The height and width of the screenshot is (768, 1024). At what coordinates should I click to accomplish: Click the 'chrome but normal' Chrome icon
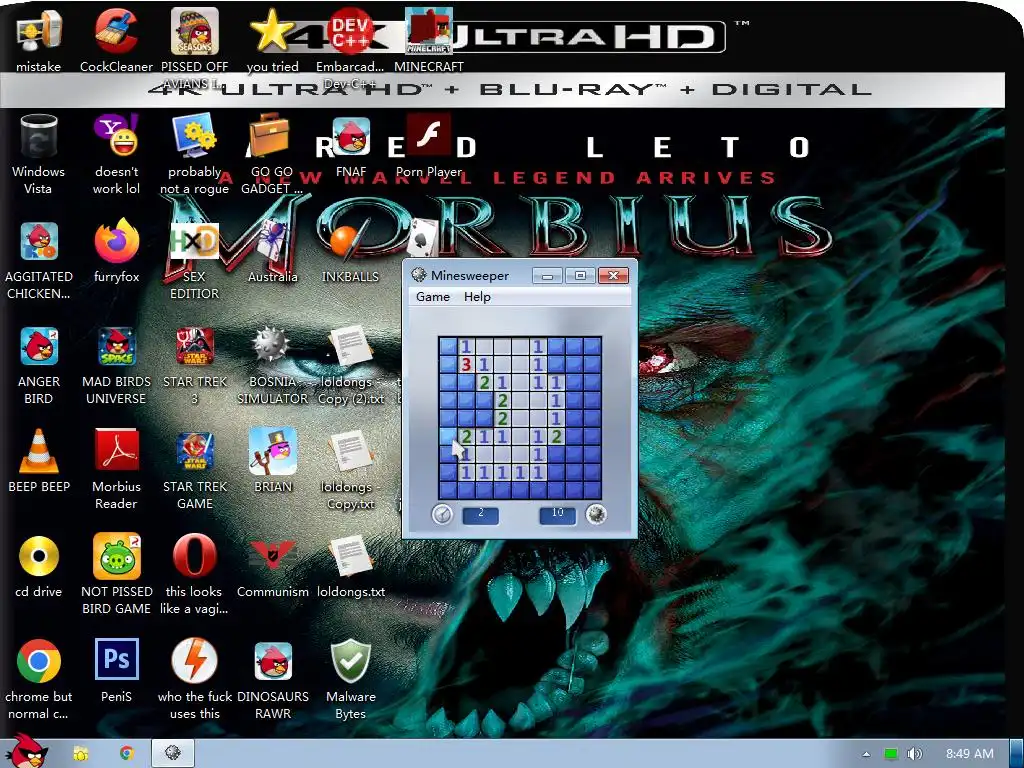click(x=39, y=679)
